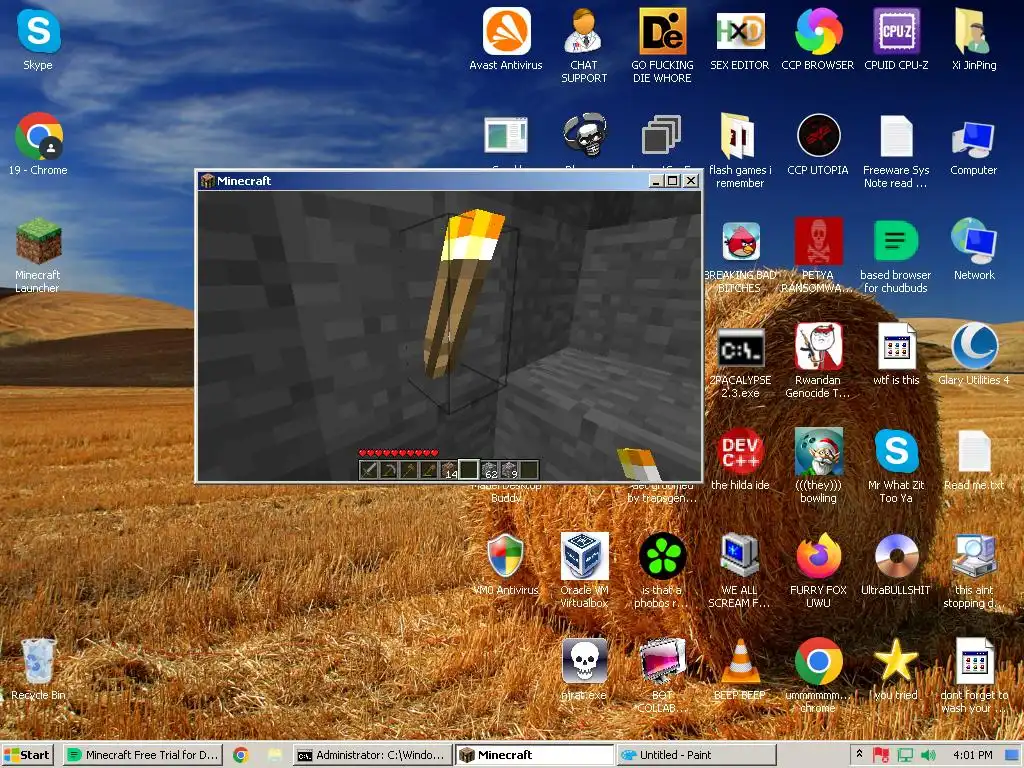
Task: Select the hotbar slot showing count 14
Action: [x=449, y=469]
